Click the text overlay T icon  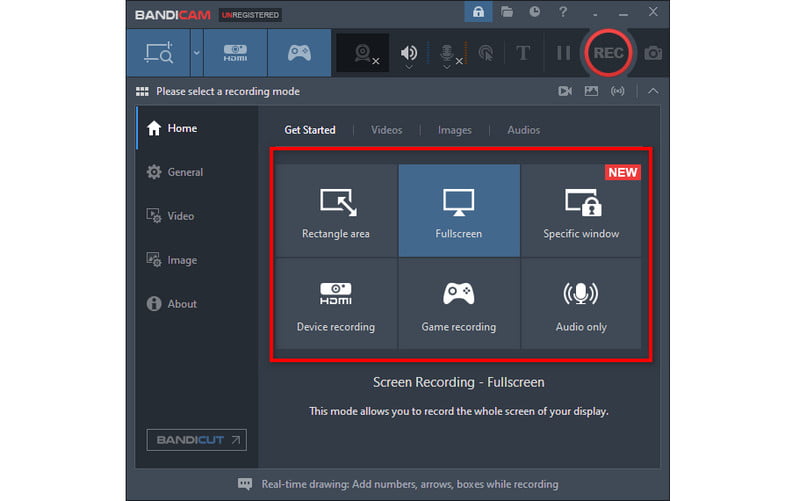coord(523,54)
